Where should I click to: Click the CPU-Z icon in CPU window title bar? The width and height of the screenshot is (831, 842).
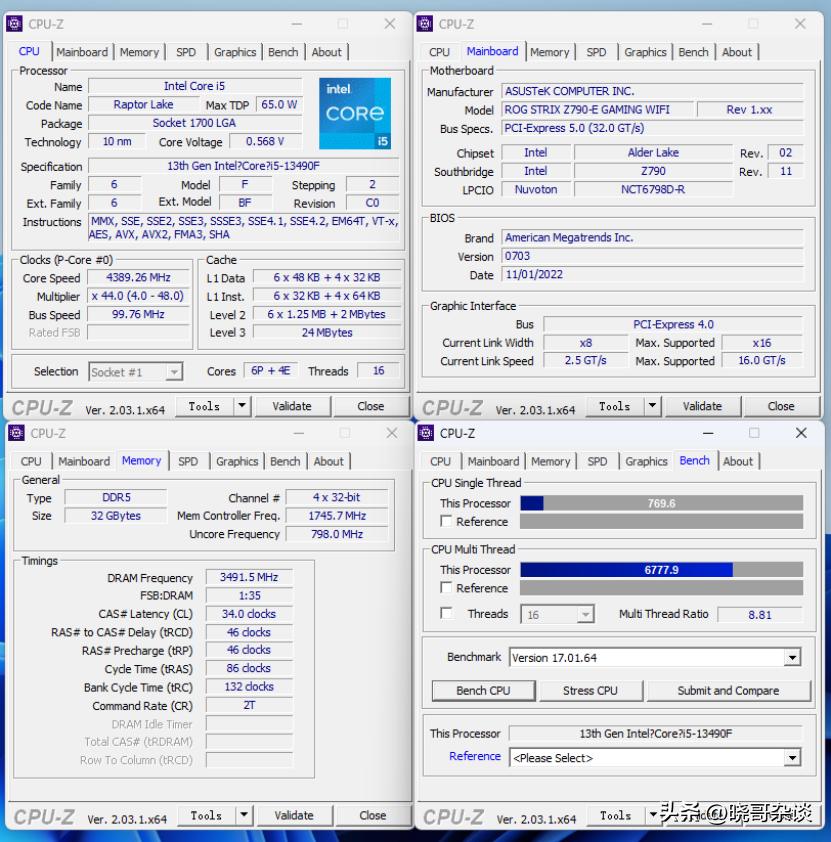14,24
